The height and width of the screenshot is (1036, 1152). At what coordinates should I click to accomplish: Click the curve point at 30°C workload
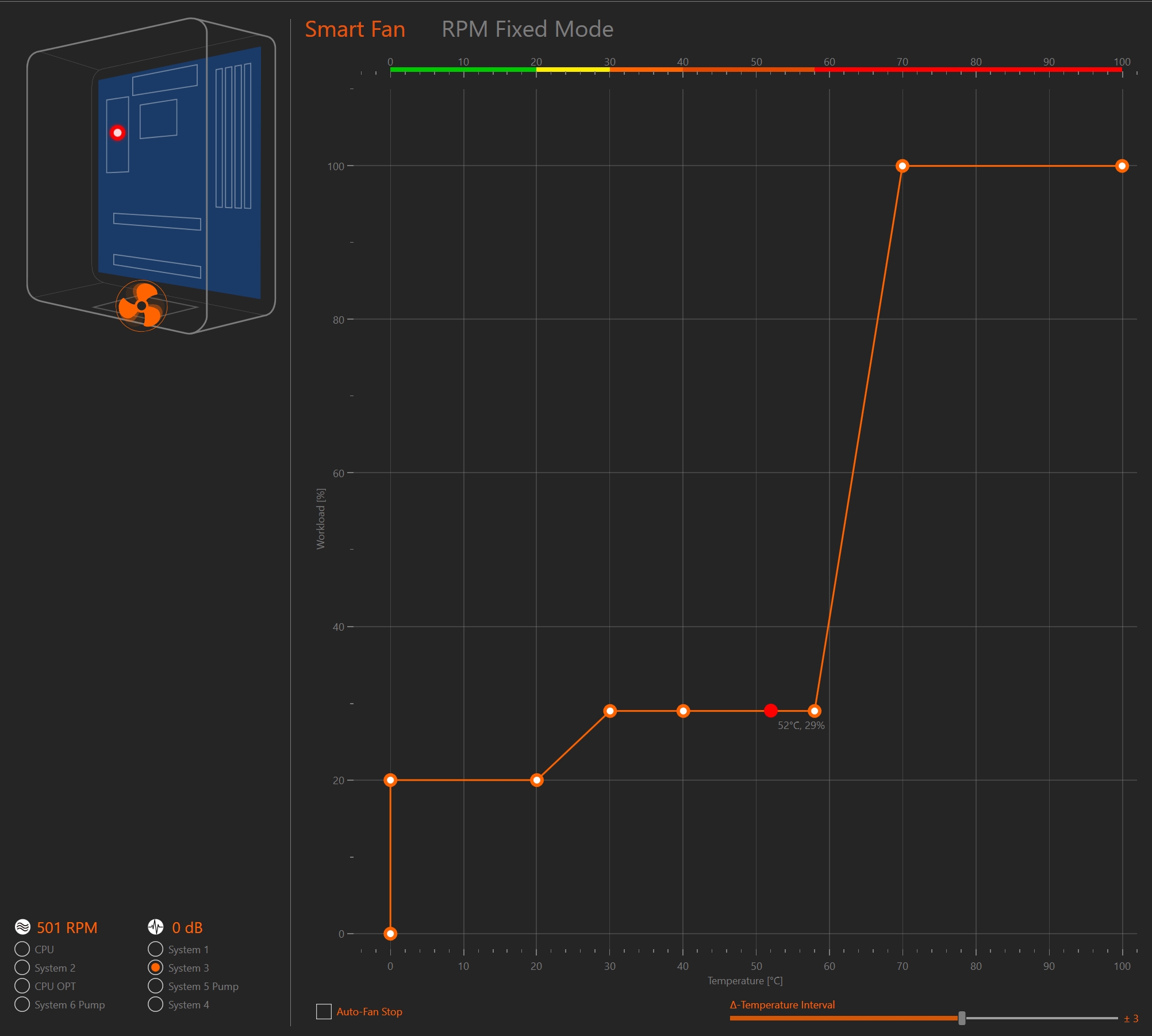[x=610, y=711]
